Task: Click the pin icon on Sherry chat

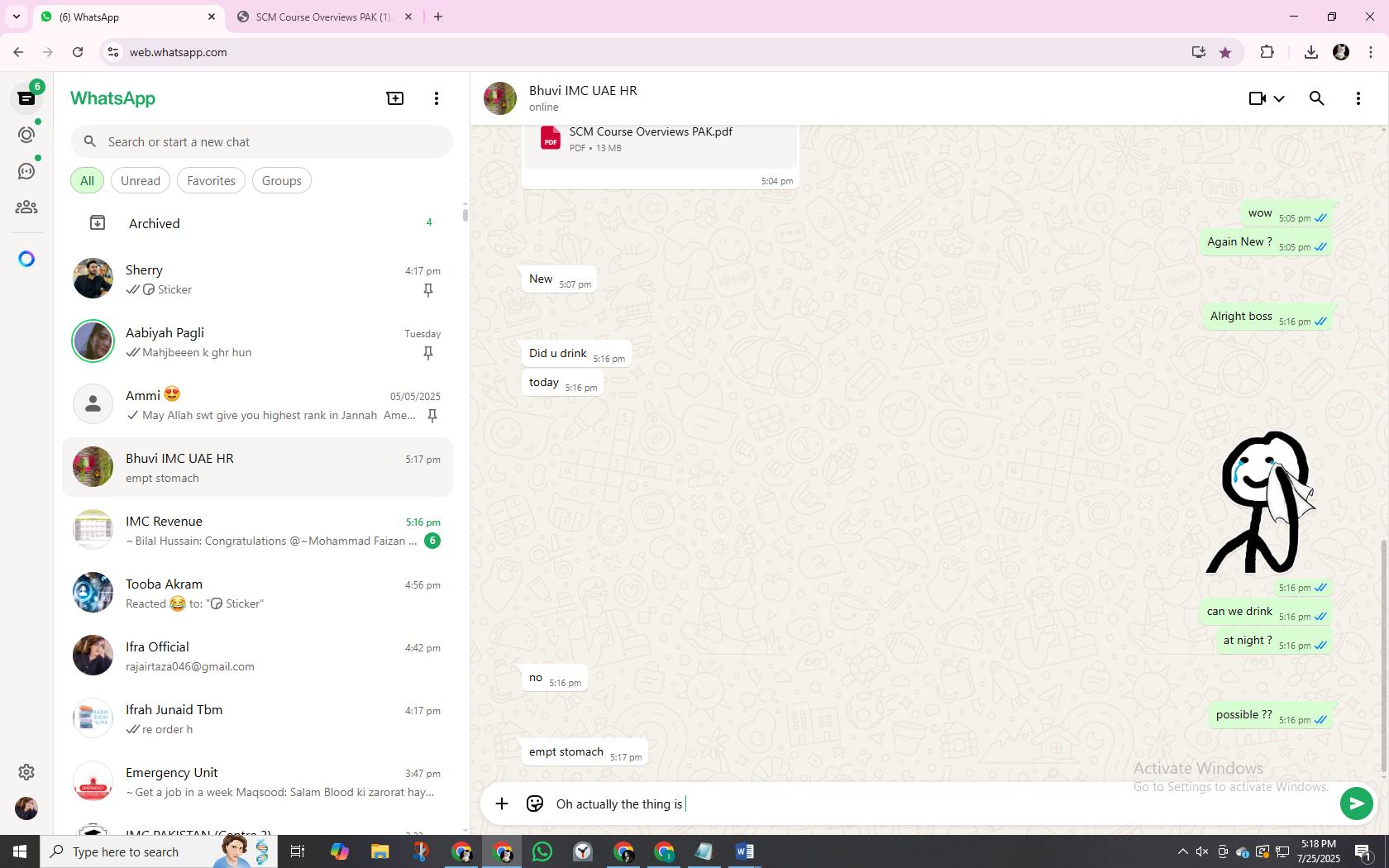Action: [428, 290]
